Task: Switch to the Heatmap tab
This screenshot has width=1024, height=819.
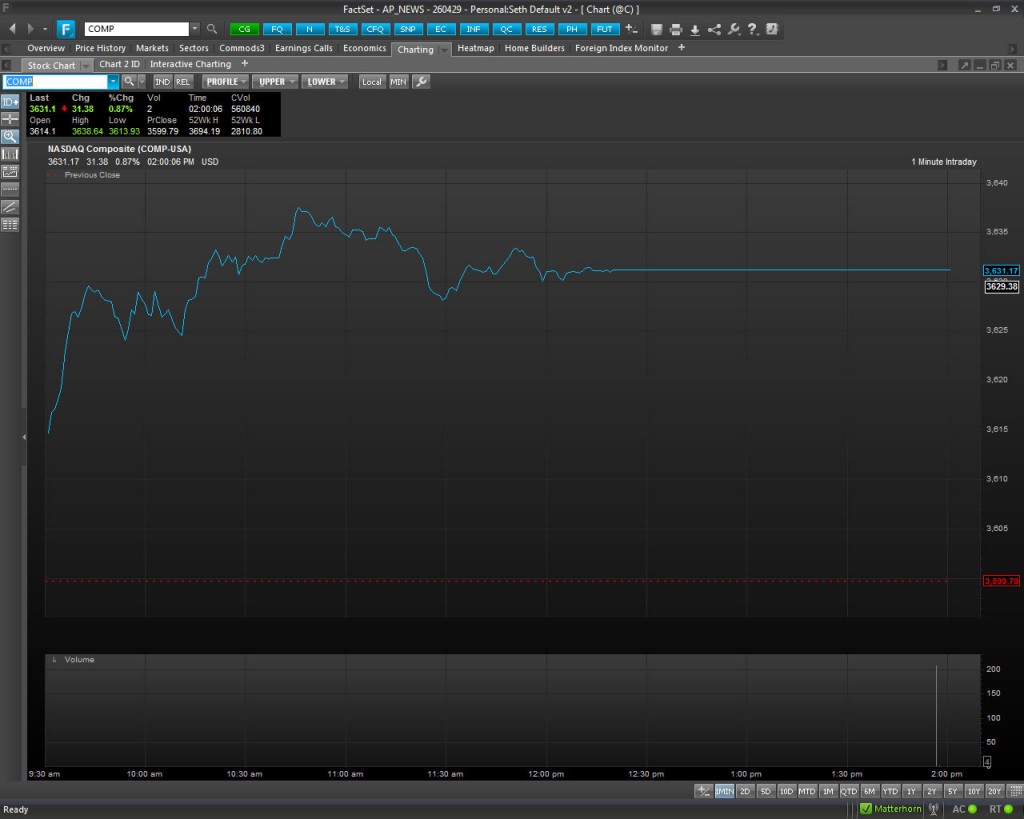Action: (475, 48)
